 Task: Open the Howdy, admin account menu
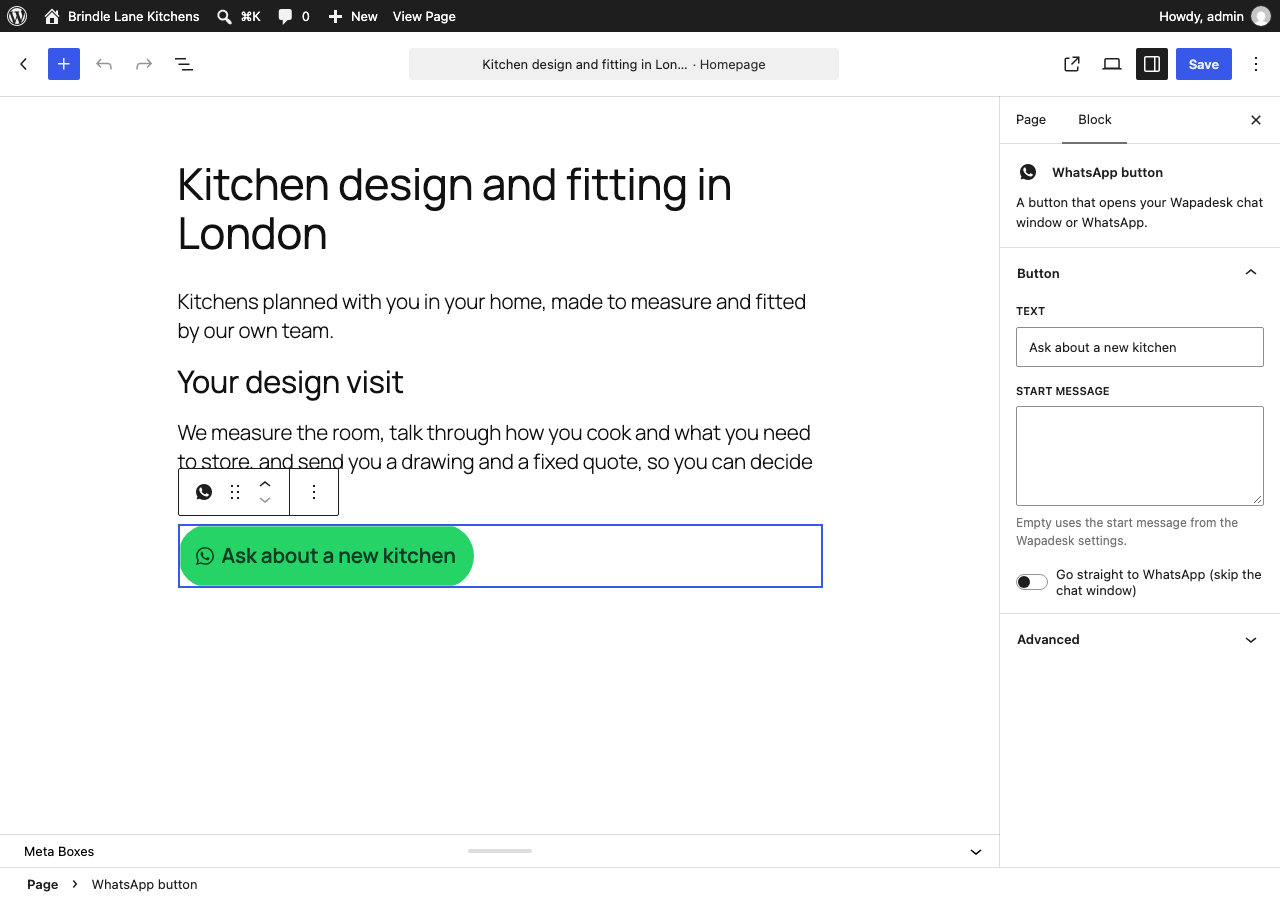pyautogui.click(x=1214, y=16)
